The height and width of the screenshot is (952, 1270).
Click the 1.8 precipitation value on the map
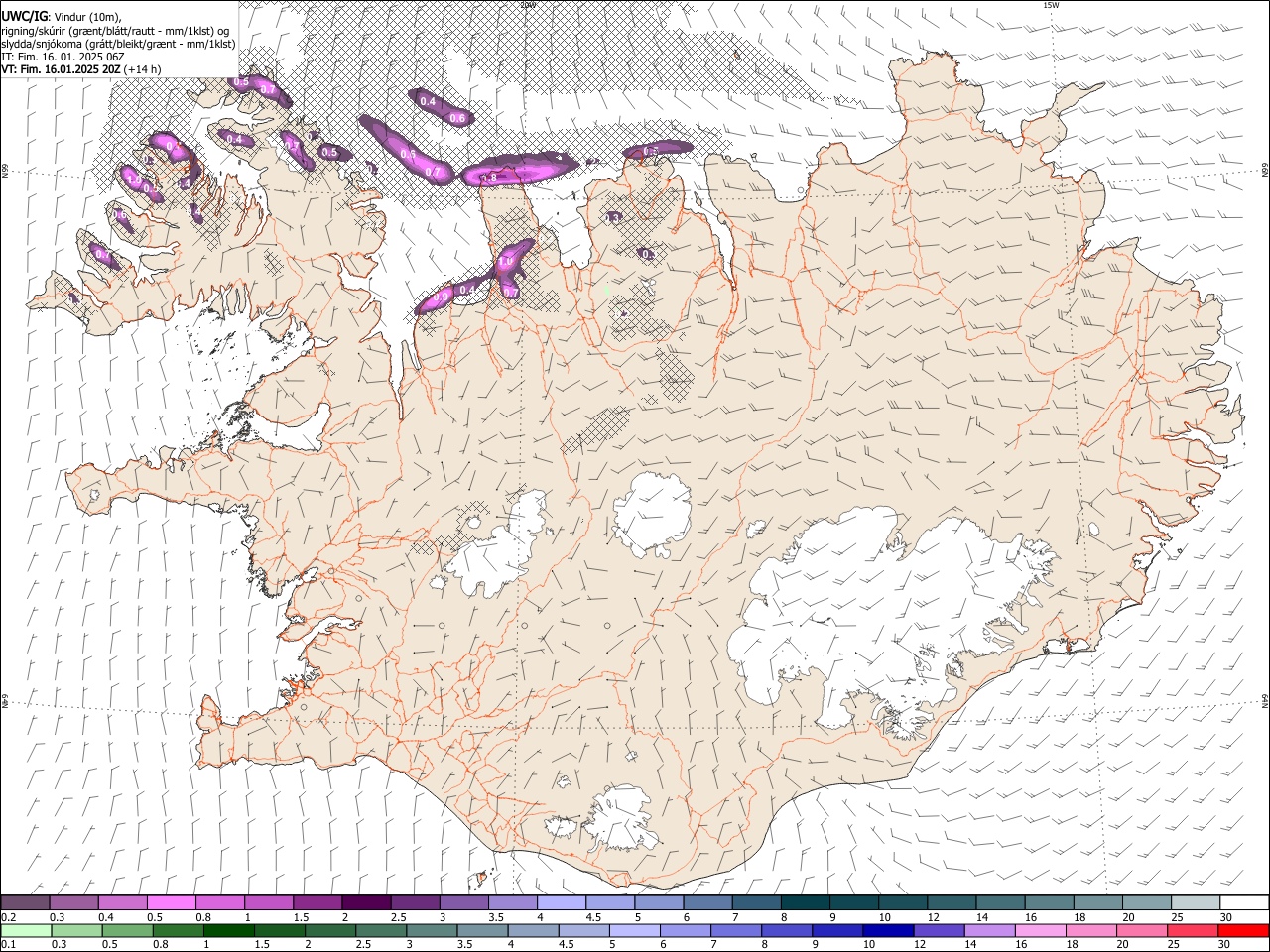click(x=488, y=178)
